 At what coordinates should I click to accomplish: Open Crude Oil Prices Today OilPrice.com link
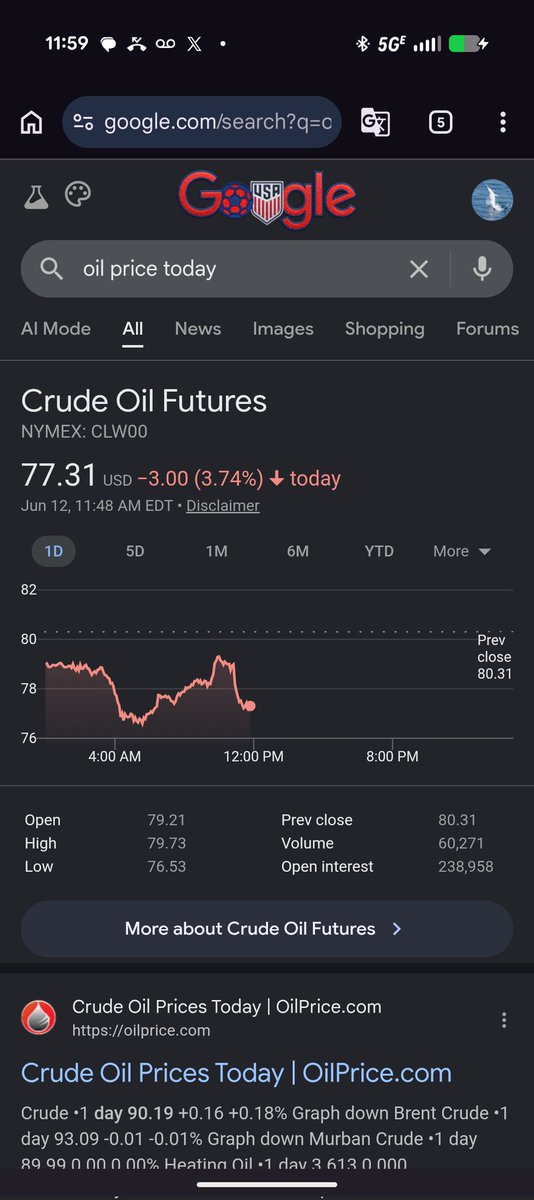click(236, 1073)
